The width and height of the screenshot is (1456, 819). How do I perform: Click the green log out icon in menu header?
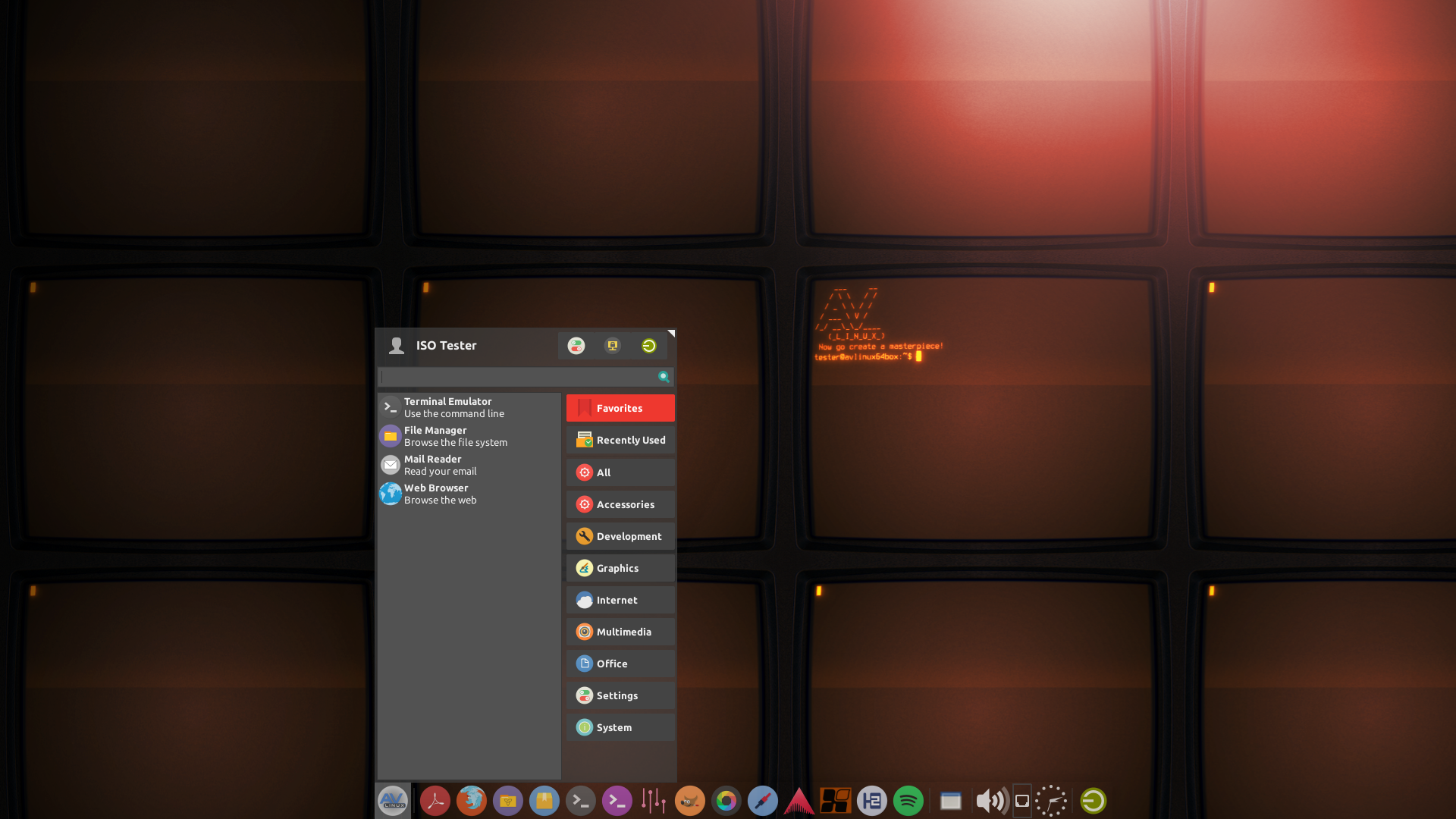point(649,346)
